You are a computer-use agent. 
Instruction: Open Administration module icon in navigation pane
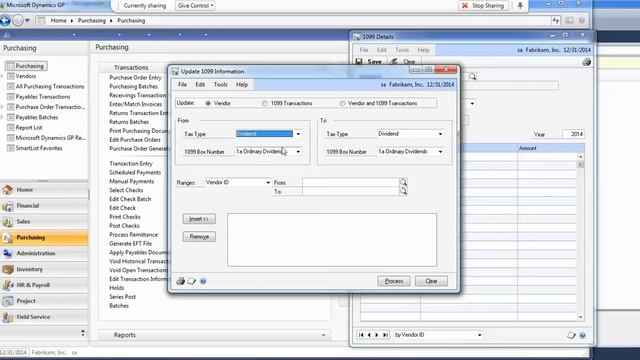[x=7, y=253]
